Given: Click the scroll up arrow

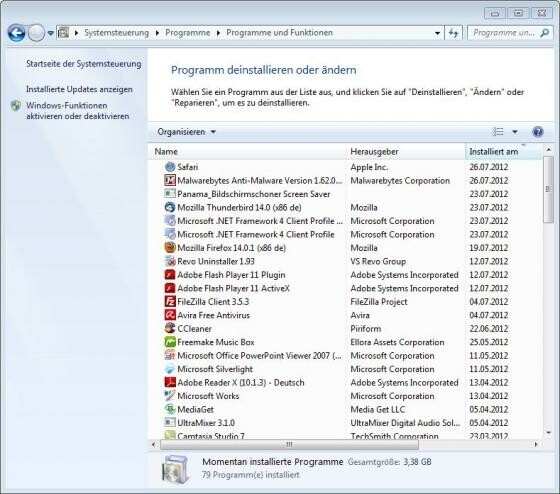Looking at the screenshot, I should pos(549,150).
